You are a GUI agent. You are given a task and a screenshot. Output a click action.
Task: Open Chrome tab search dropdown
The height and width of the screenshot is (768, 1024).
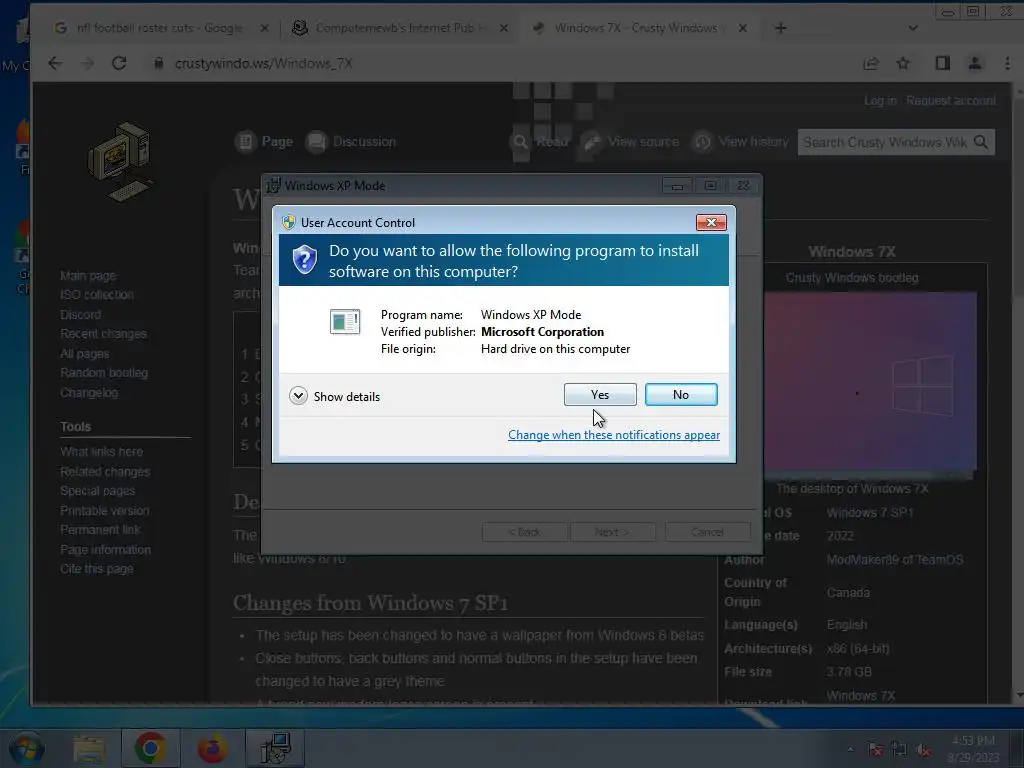click(913, 28)
